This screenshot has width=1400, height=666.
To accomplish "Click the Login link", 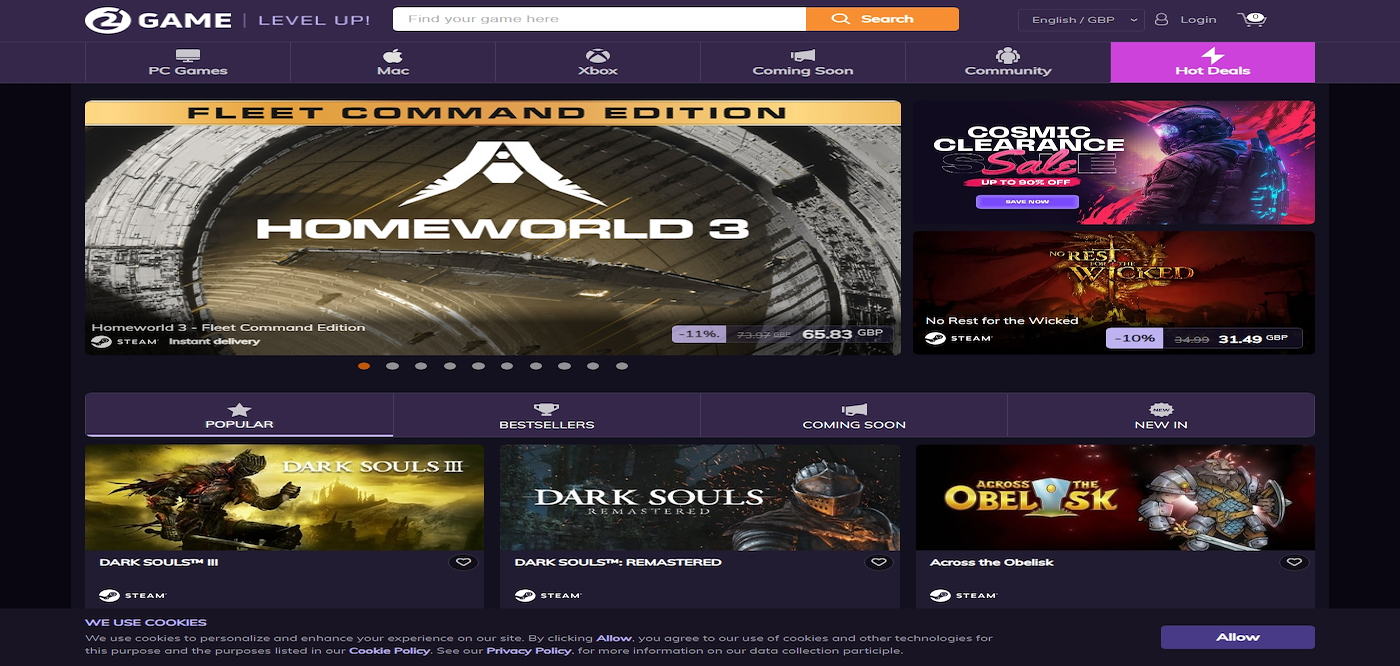I will click(x=1198, y=19).
